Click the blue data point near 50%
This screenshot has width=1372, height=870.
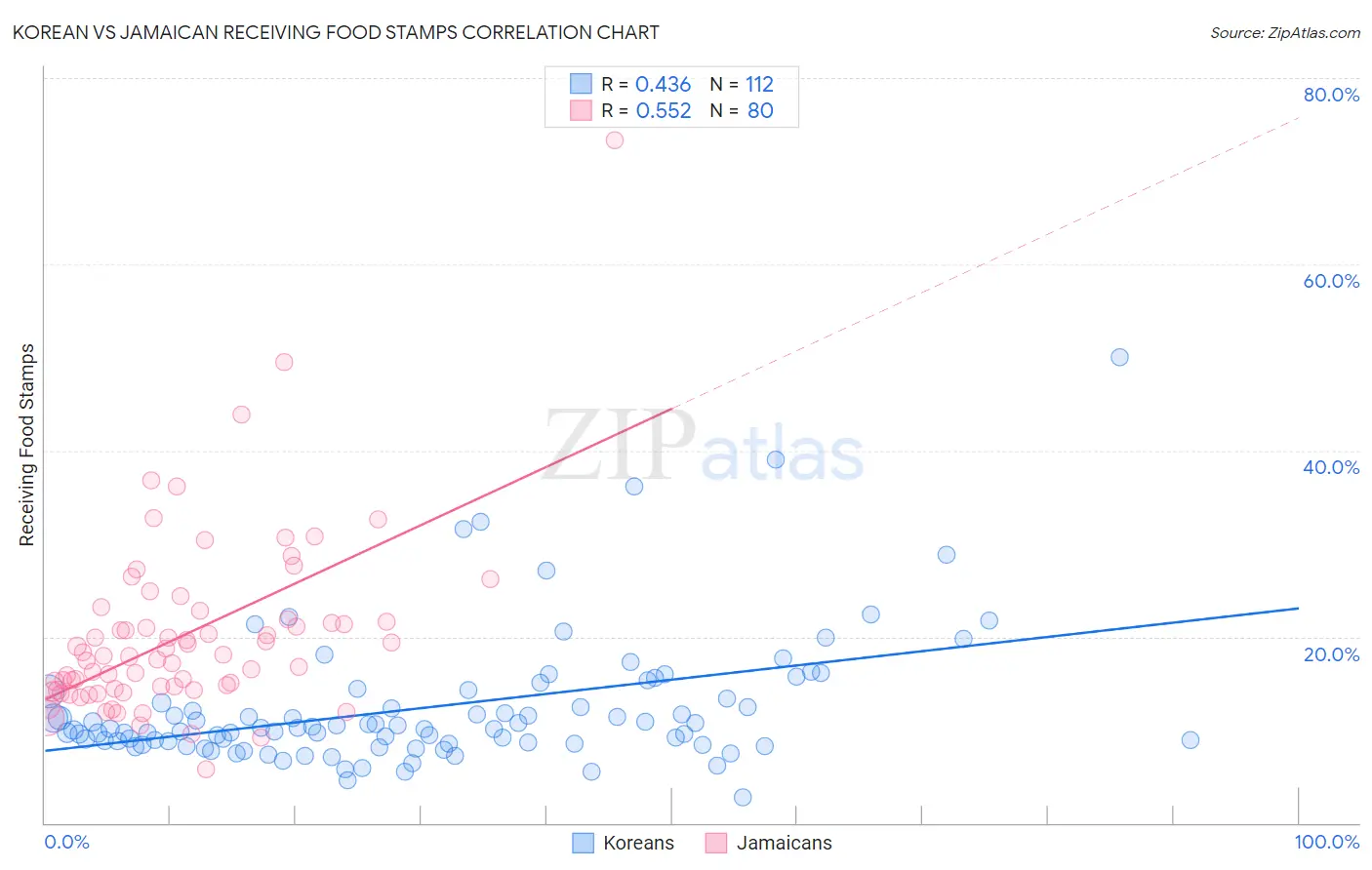(1119, 357)
